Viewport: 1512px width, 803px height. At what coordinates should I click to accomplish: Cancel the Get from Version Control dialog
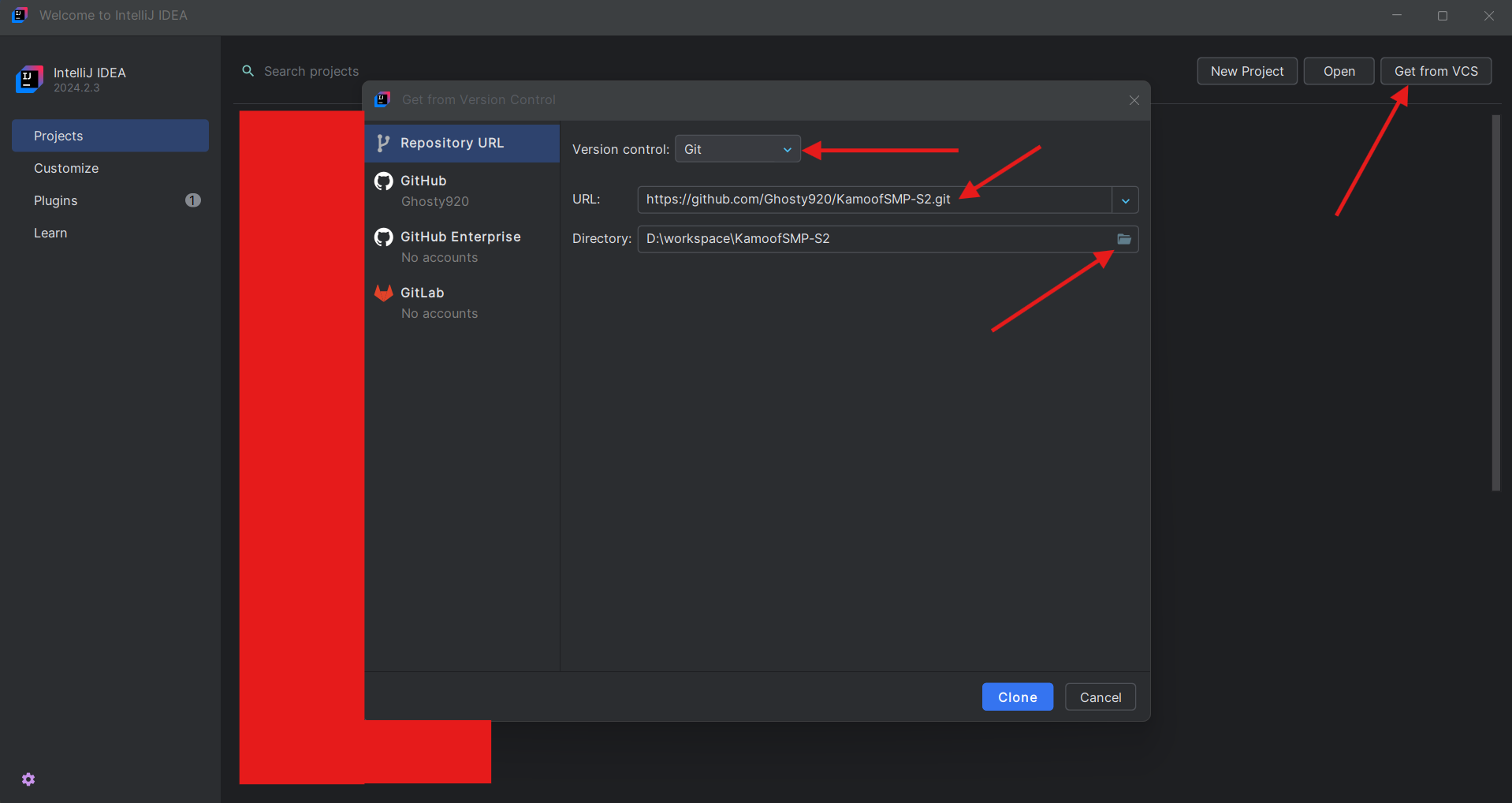coord(1100,697)
